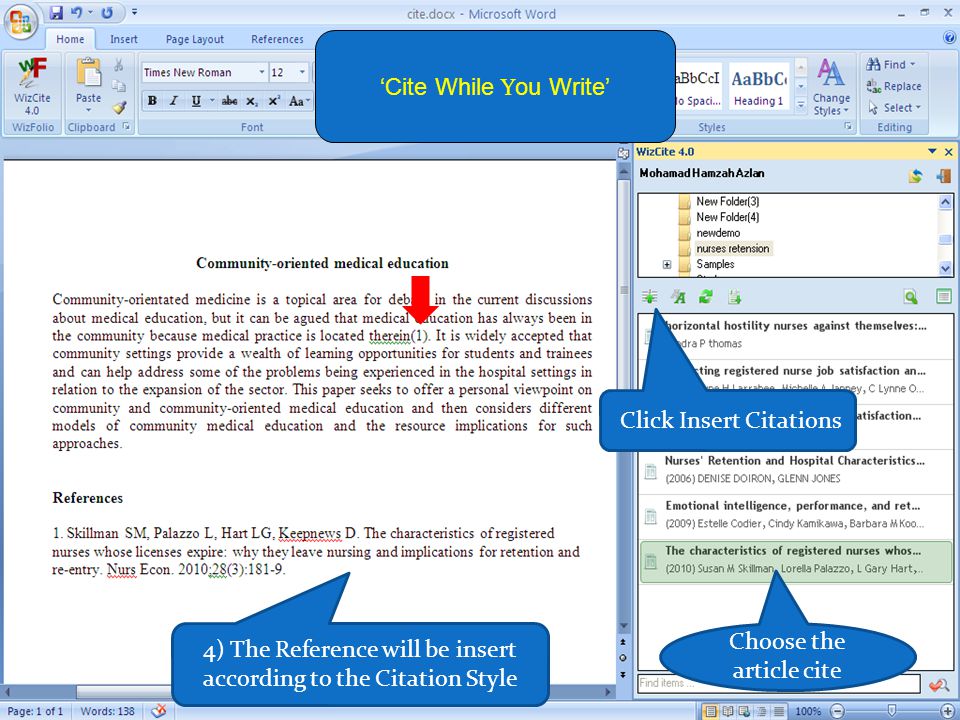Open the Office Button menu

tap(21, 21)
